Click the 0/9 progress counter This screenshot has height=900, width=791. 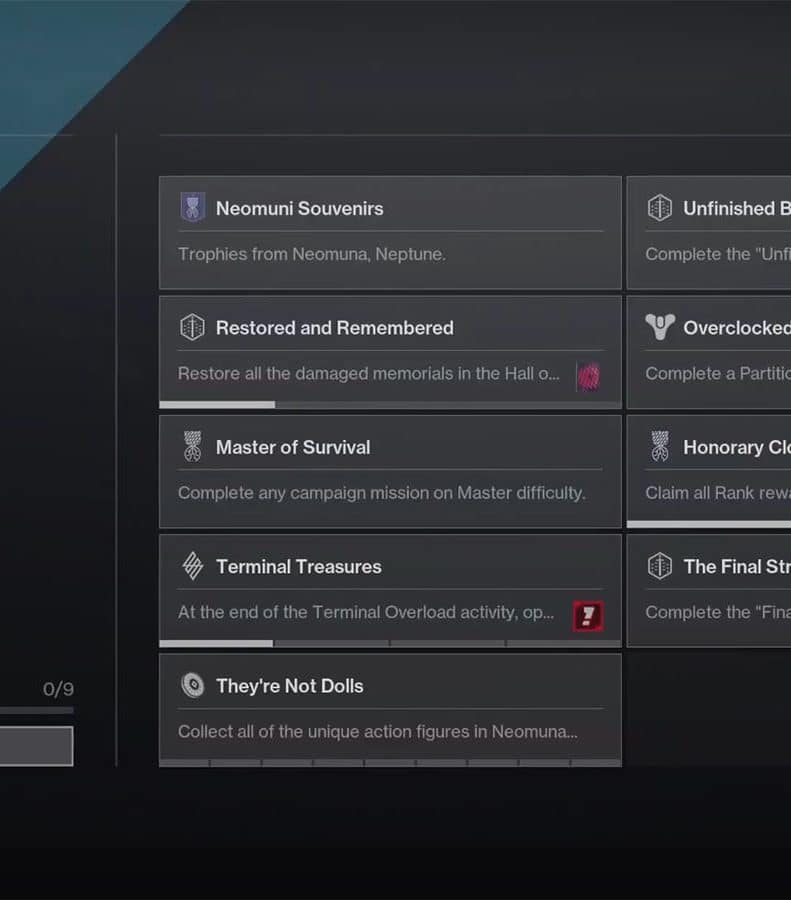[x=59, y=689]
